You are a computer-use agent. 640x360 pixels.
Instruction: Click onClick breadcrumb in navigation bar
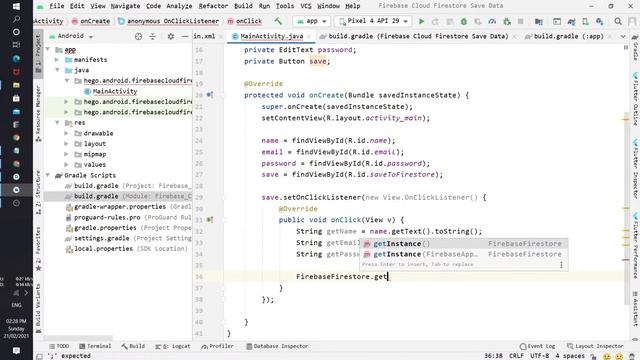[245, 21]
